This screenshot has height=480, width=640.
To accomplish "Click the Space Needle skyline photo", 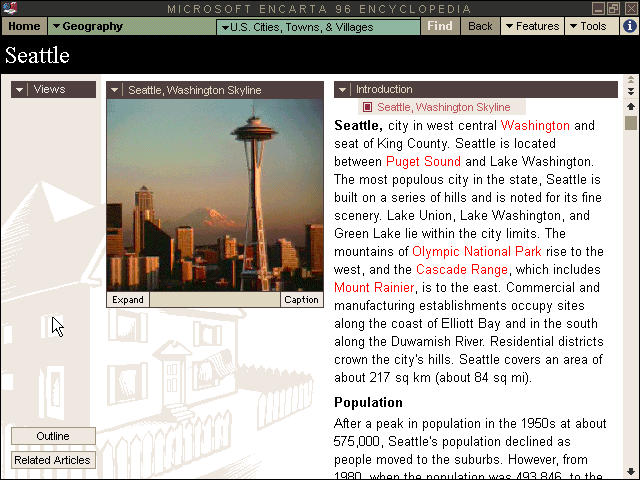I will 215,195.
